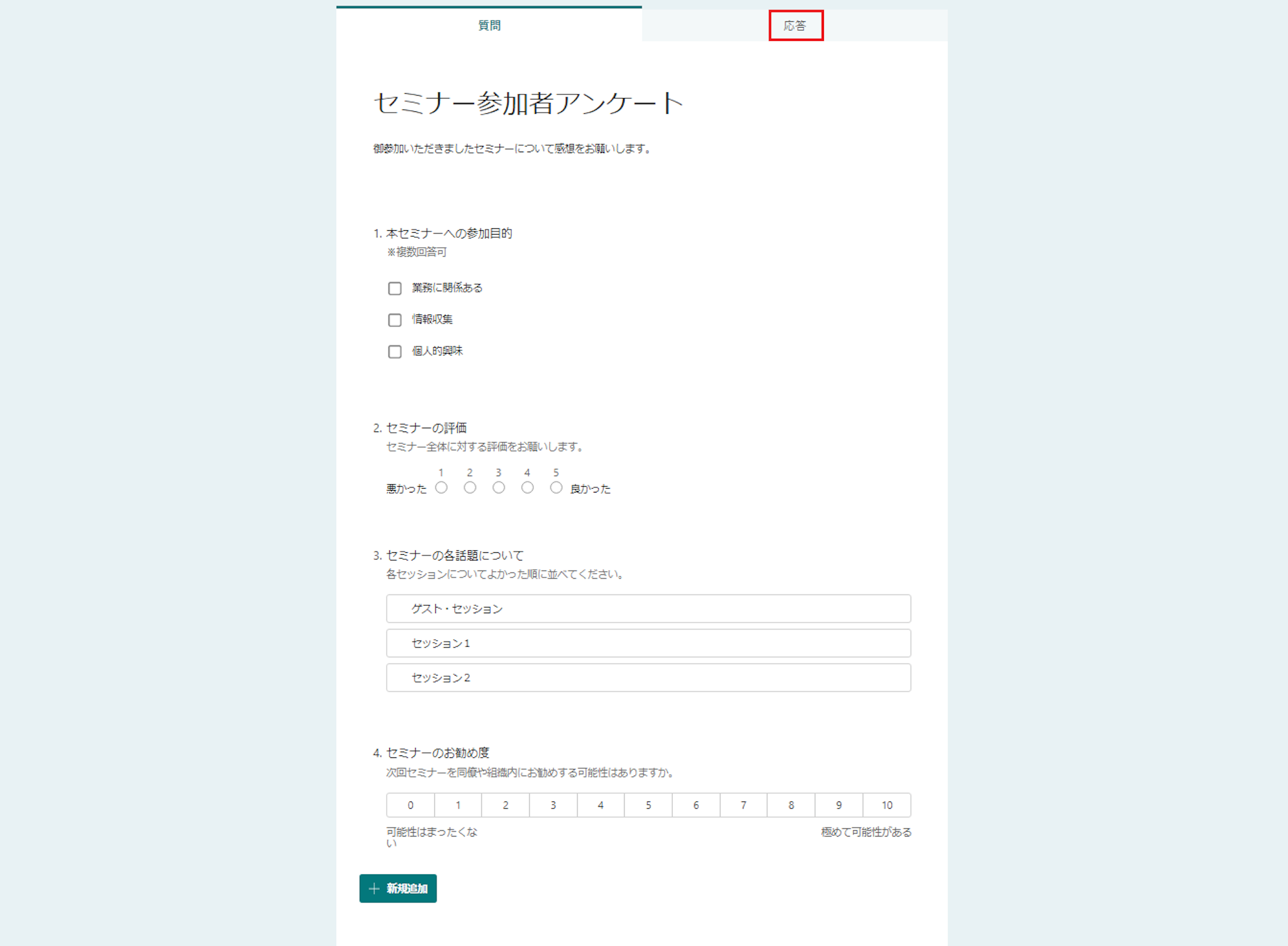Click the セミナー参加者アンケート form title
Screen dimensions: 1288x946
528,103
